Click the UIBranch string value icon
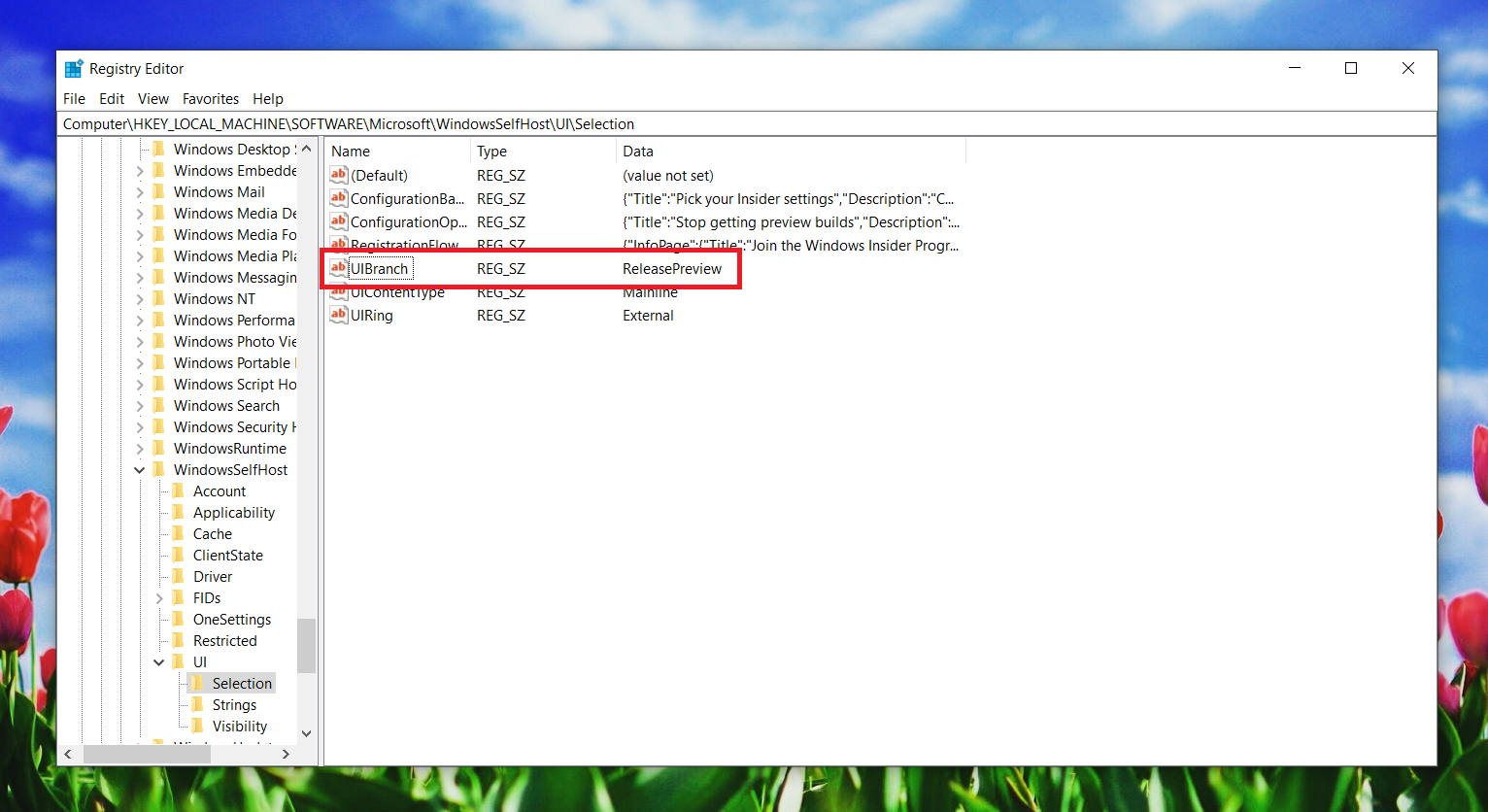The image size is (1488, 812). tap(338, 268)
